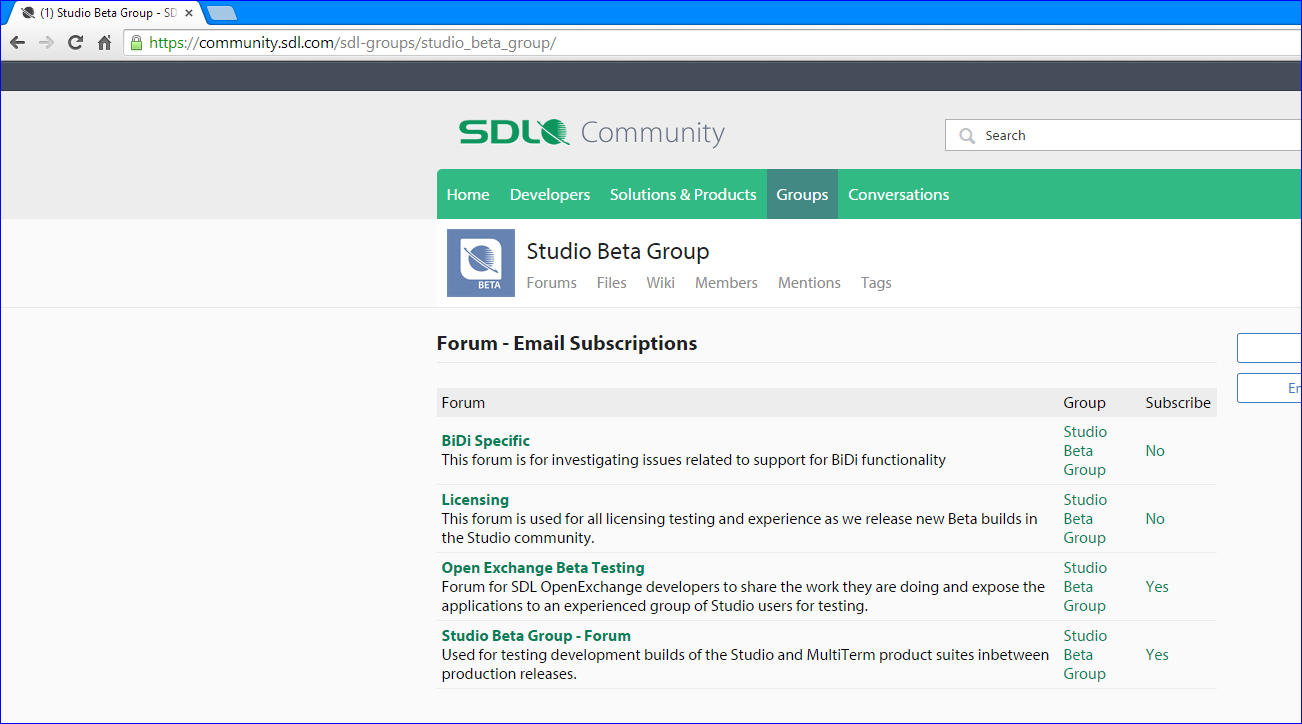Viewport: 1302px width, 724px height.
Task: Click the browser home icon
Action: [x=104, y=43]
